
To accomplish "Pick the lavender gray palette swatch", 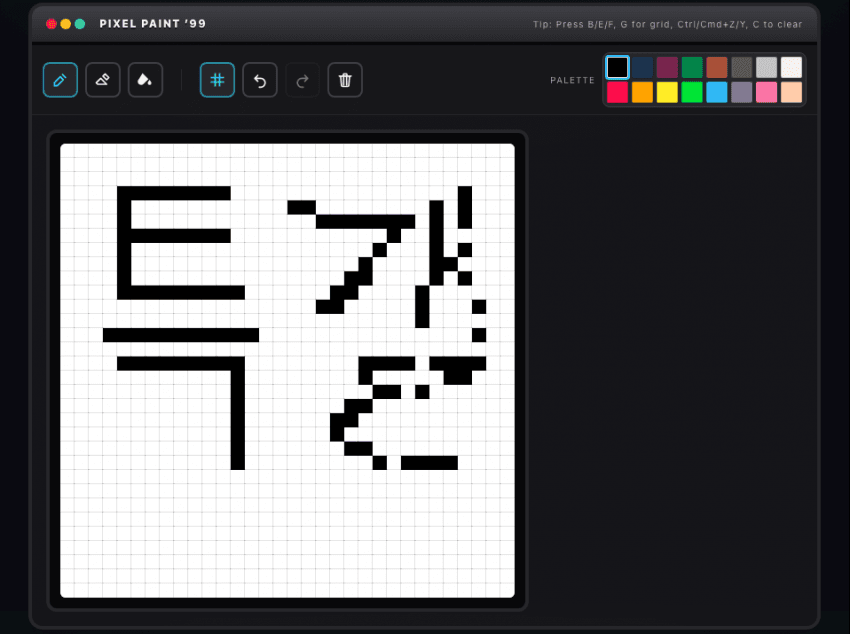I will pyautogui.click(x=742, y=92).
